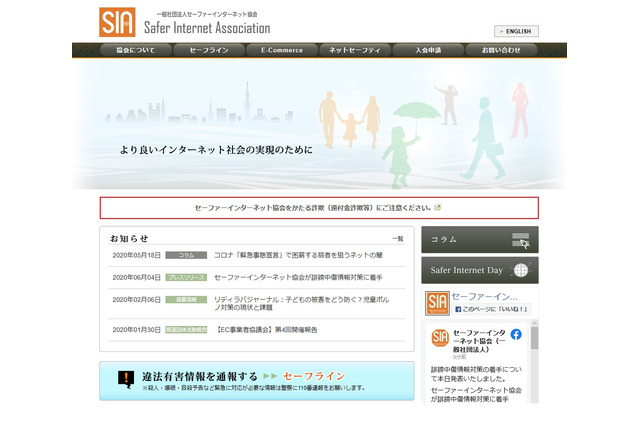Open the 一覧 news list link
640x426 pixels.
click(398, 239)
